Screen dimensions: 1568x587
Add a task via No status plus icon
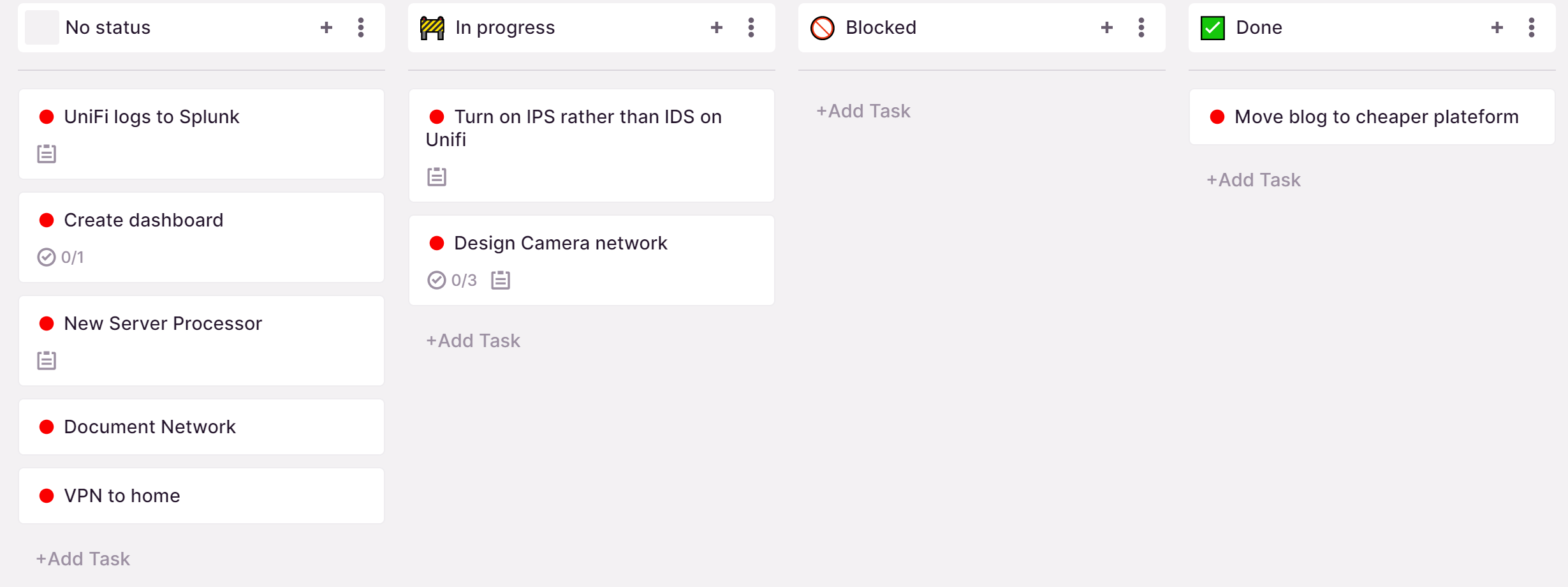(x=326, y=27)
